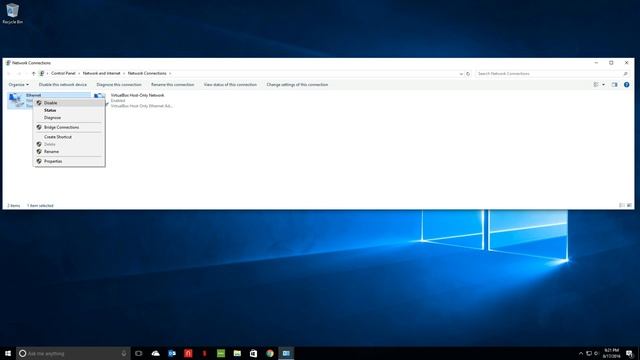640x360 pixels.
Task: Open File Explorer from the taskbar
Action: pos(237,353)
